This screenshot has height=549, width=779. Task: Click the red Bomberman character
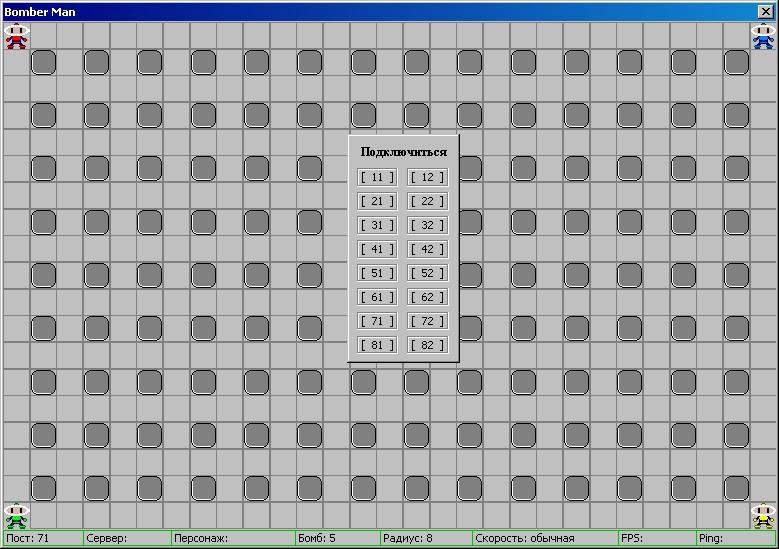point(16,36)
